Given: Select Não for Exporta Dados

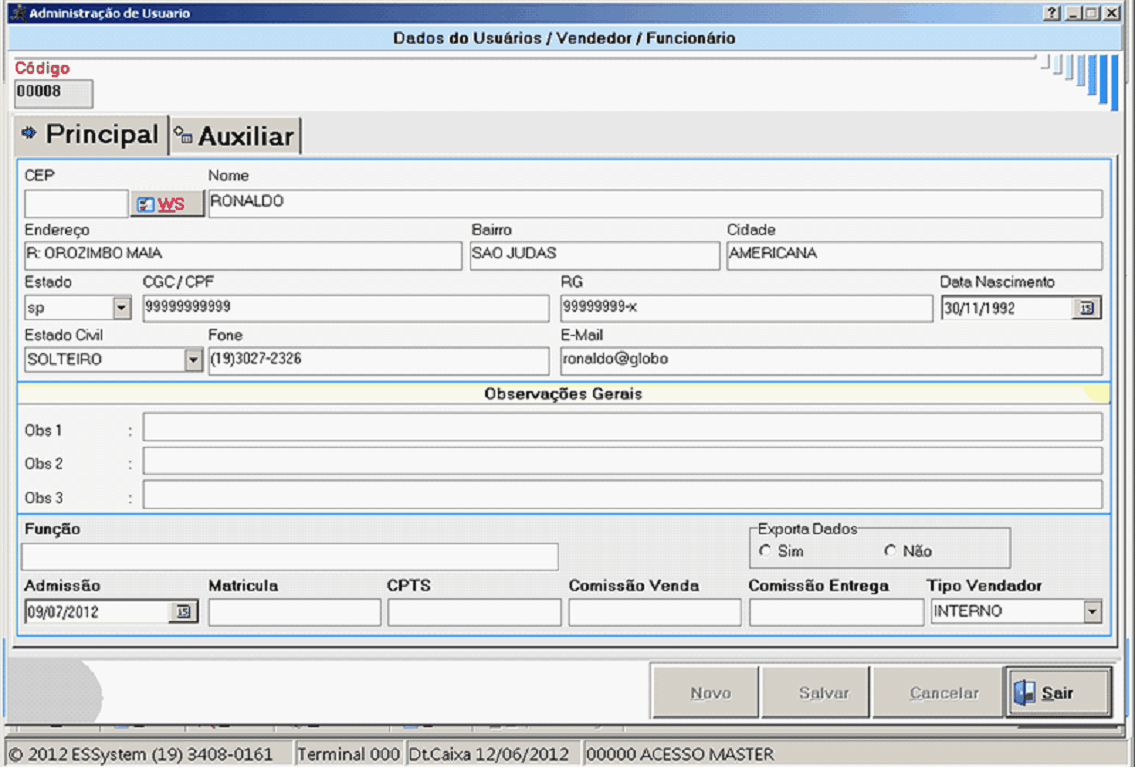Looking at the screenshot, I should (891, 551).
